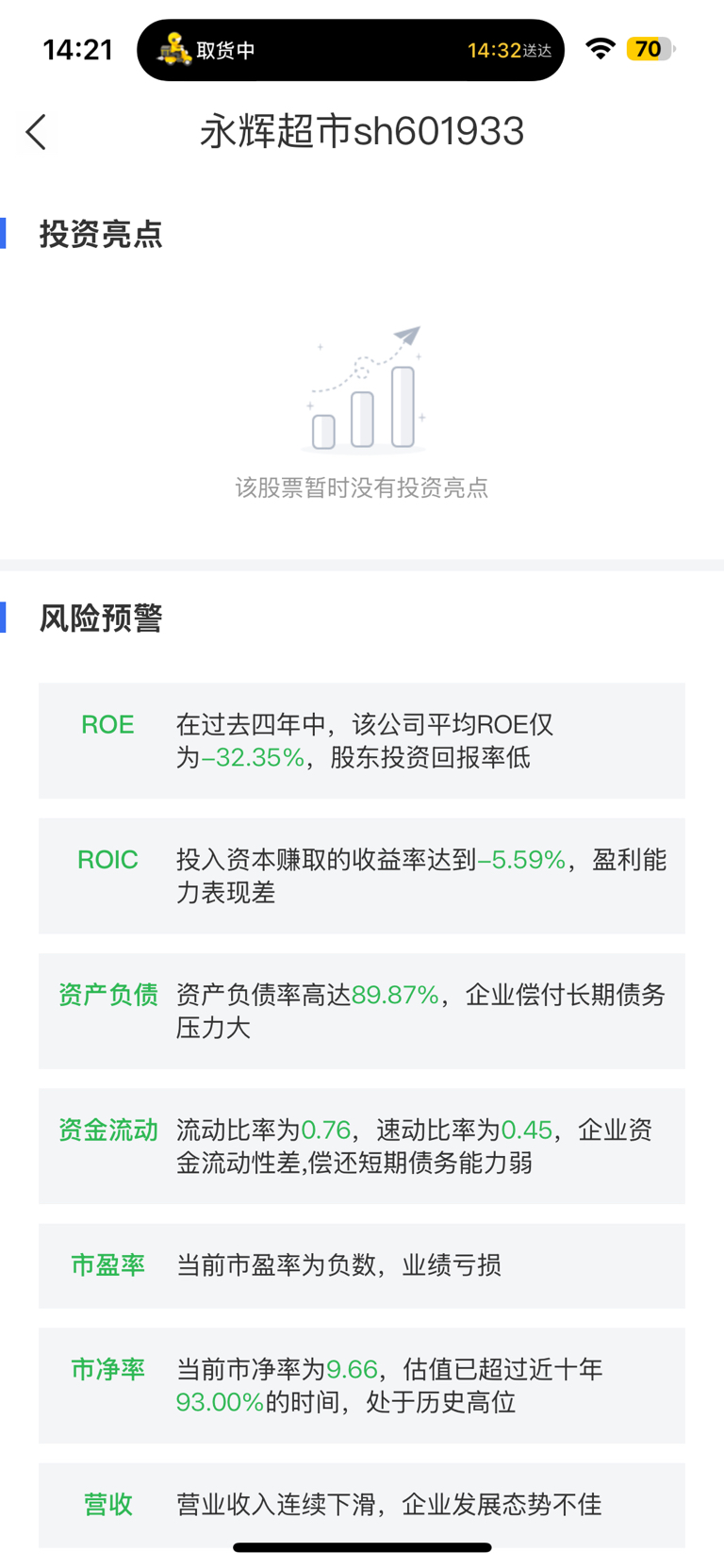Tap the 风险预警 section header
Viewport: 724px width, 1568px height.
click(x=101, y=619)
